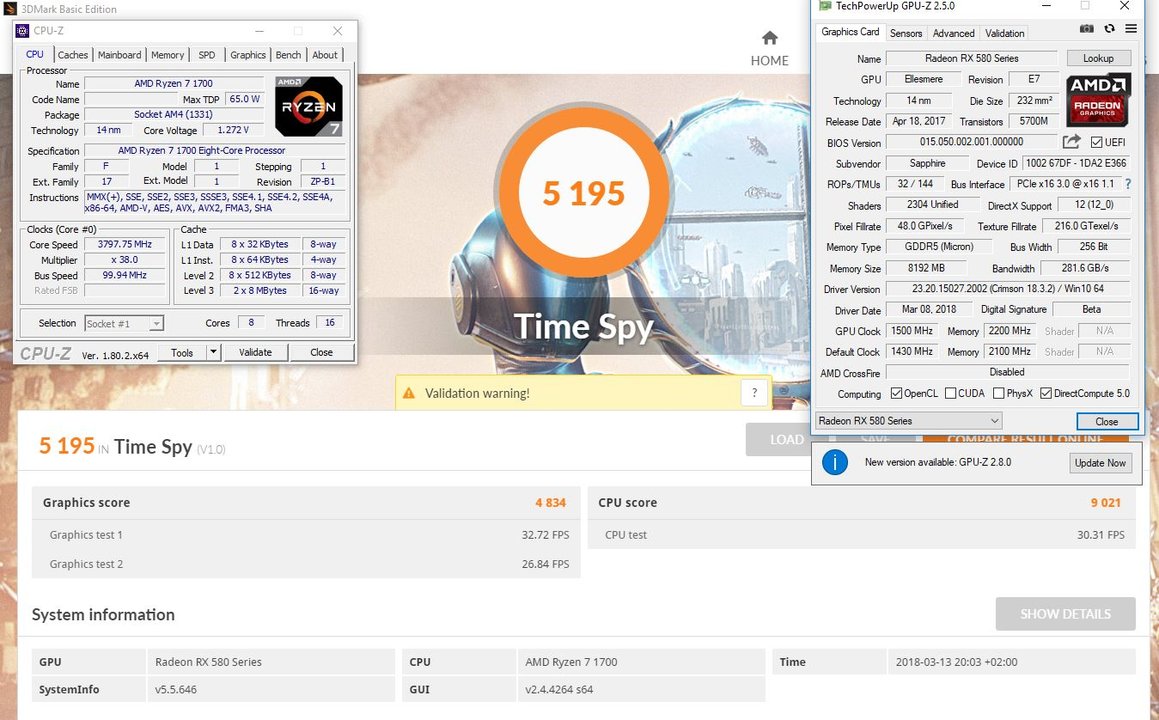Click the CPU-Z title bar icon

coord(22,30)
